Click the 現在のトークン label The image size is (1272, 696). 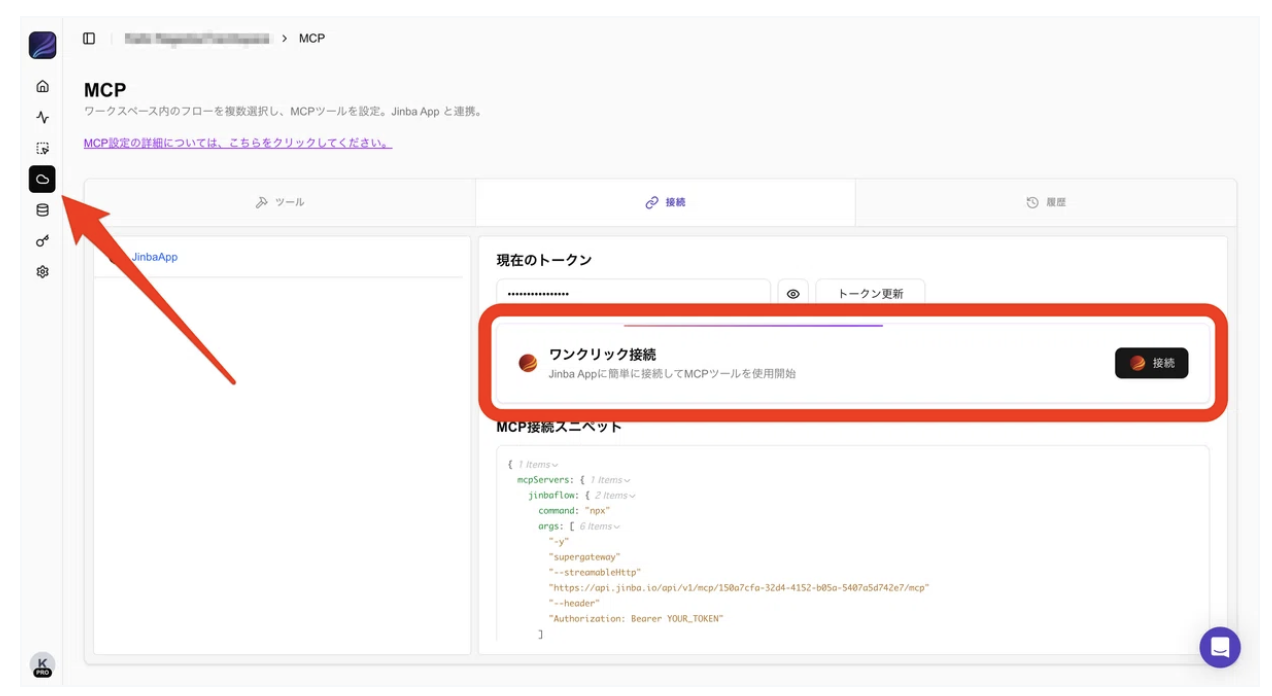click(544, 260)
